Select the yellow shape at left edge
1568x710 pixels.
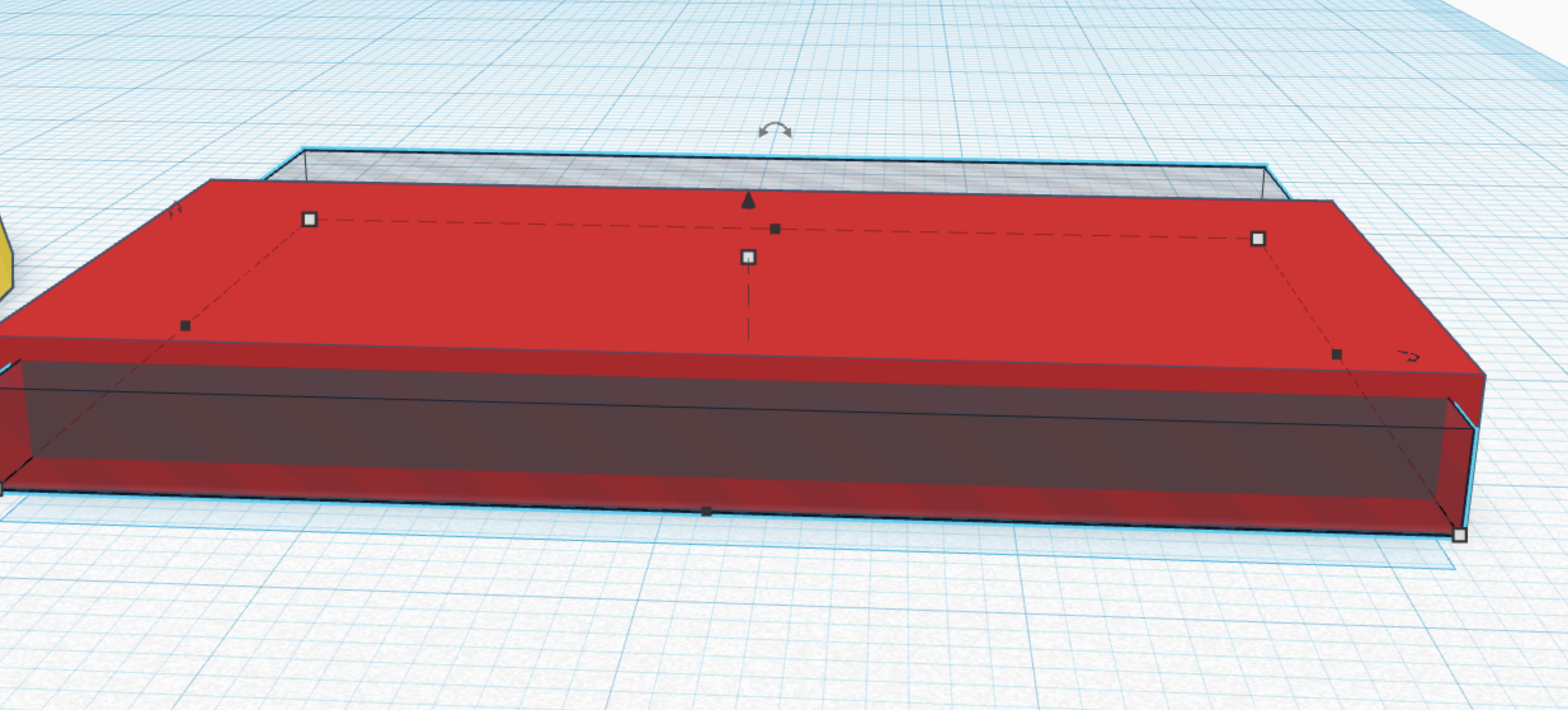coord(5,260)
